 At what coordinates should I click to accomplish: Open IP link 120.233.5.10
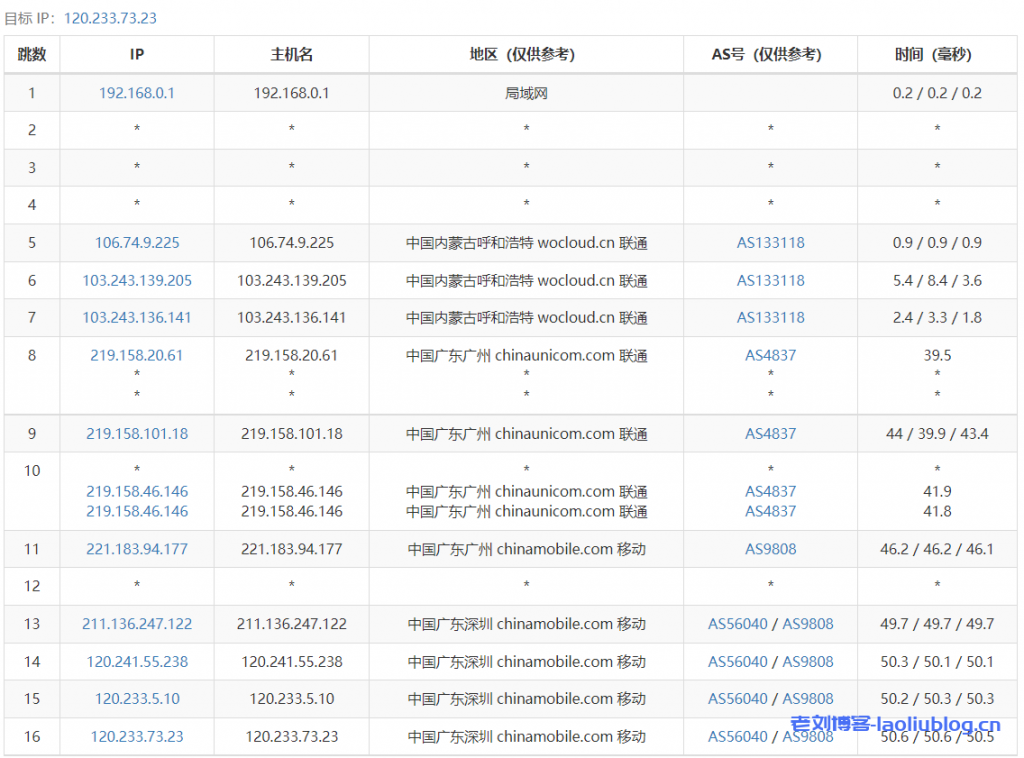(137, 698)
